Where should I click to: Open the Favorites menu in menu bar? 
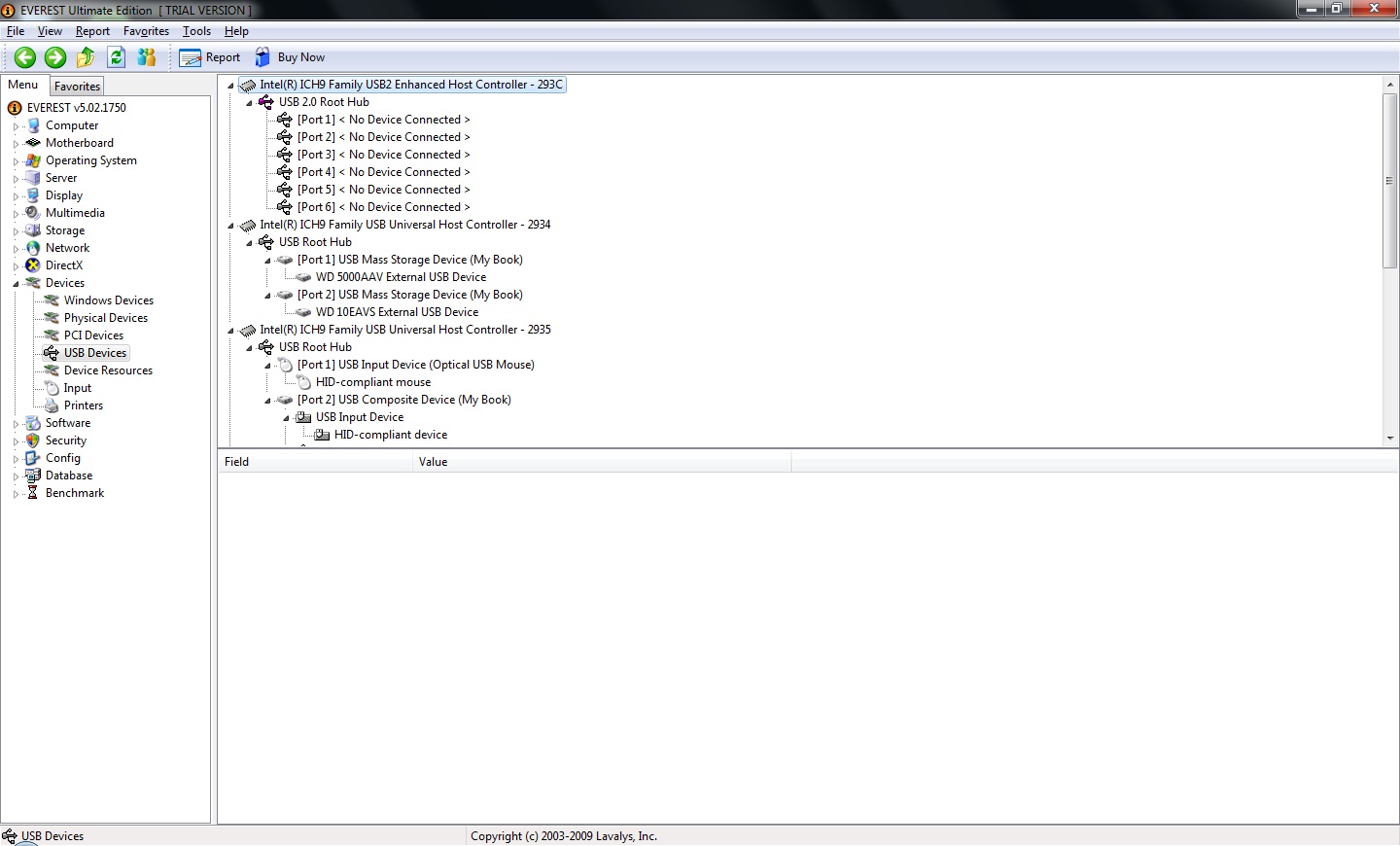(x=146, y=31)
